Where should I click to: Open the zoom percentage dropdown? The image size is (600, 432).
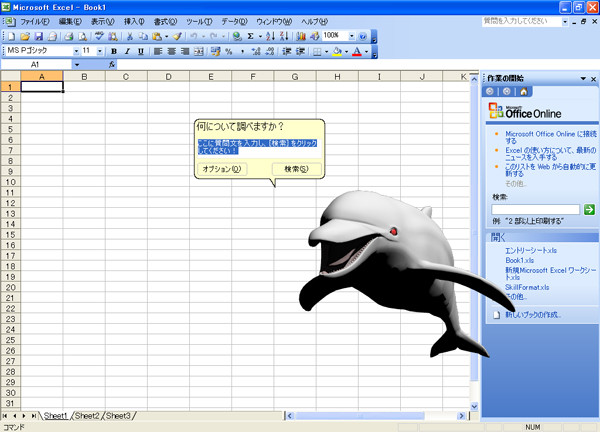(x=351, y=36)
